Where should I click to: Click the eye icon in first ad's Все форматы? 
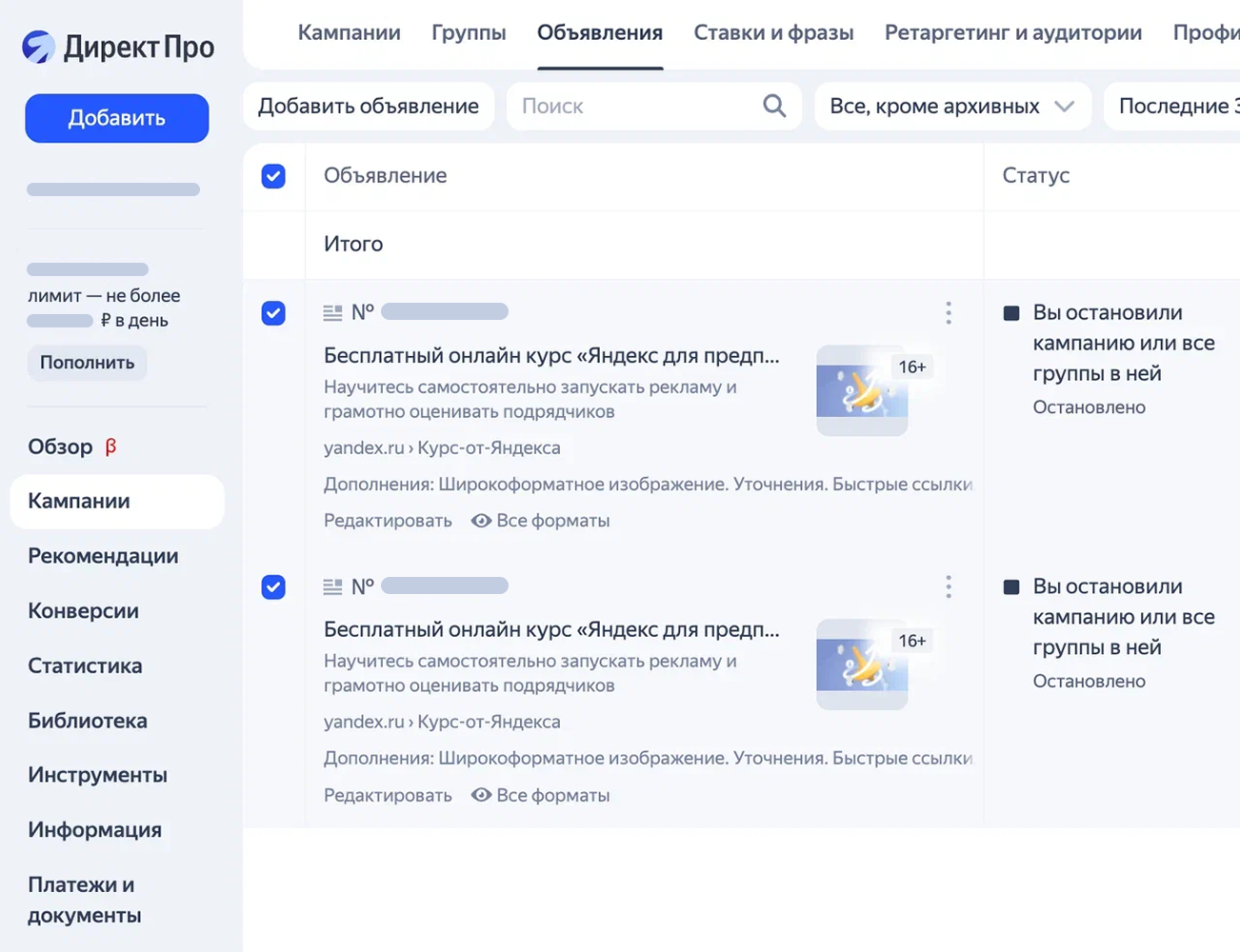482,521
